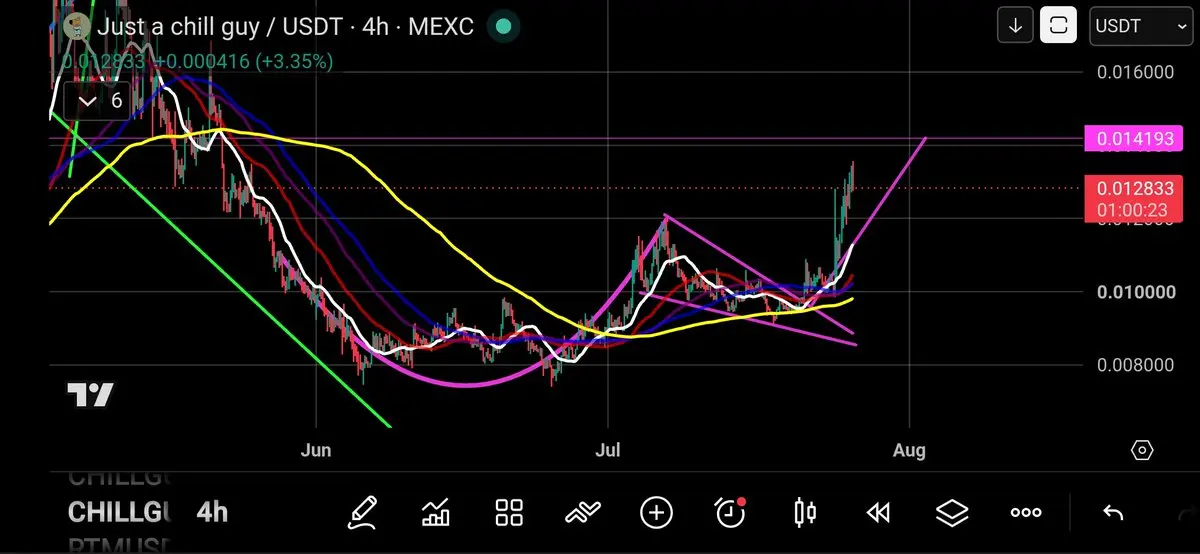Open the Just a chill guy / USDT symbol title

[284, 26]
